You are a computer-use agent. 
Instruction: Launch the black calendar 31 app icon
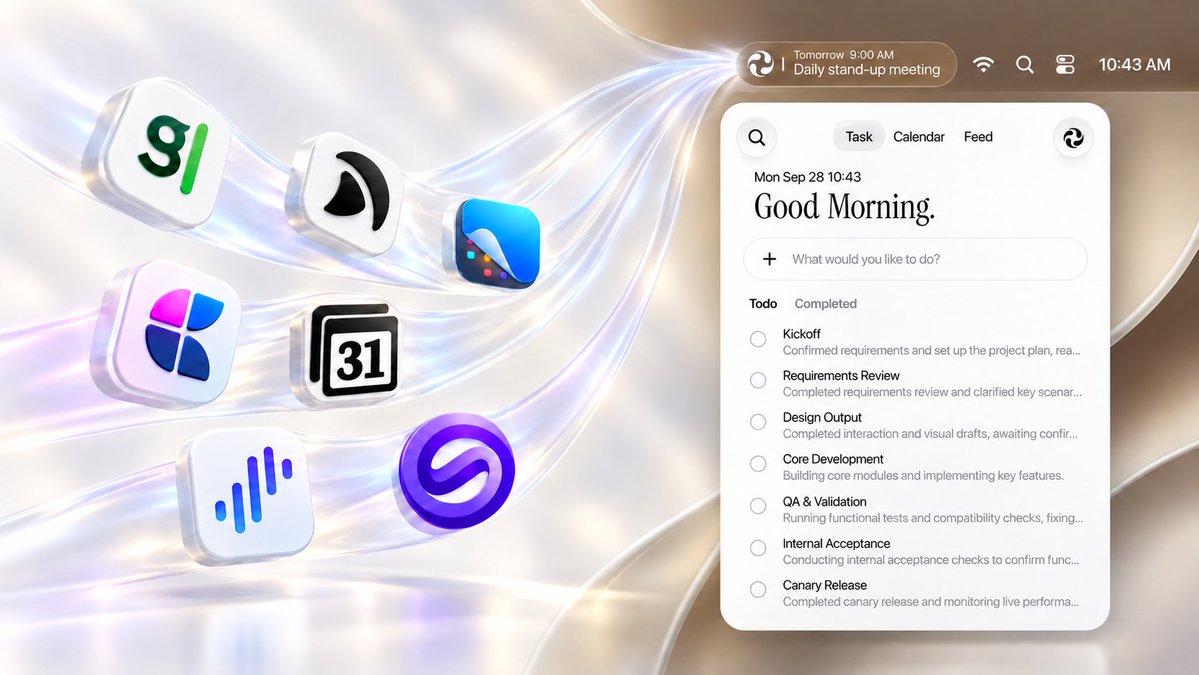(x=350, y=352)
